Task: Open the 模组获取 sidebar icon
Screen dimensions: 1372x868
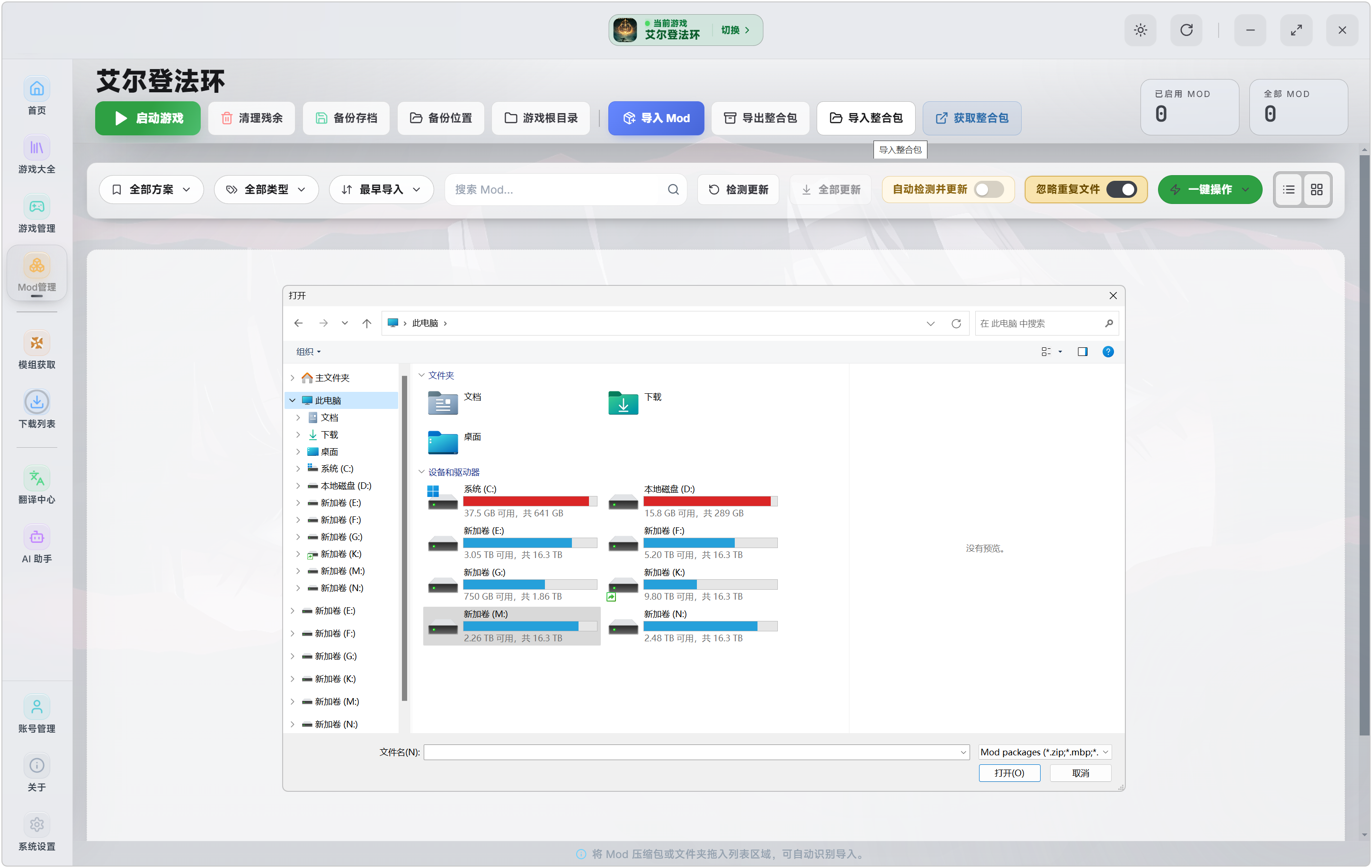Action: coord(36,343)
